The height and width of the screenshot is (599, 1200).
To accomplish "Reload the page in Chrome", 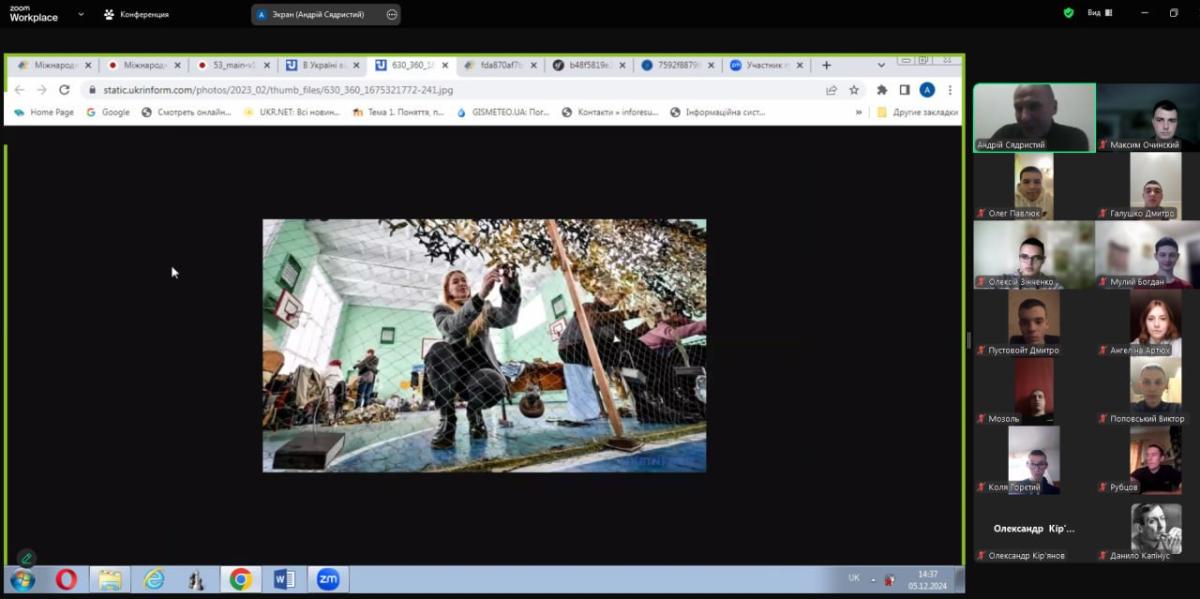I will tap(64, 90).
